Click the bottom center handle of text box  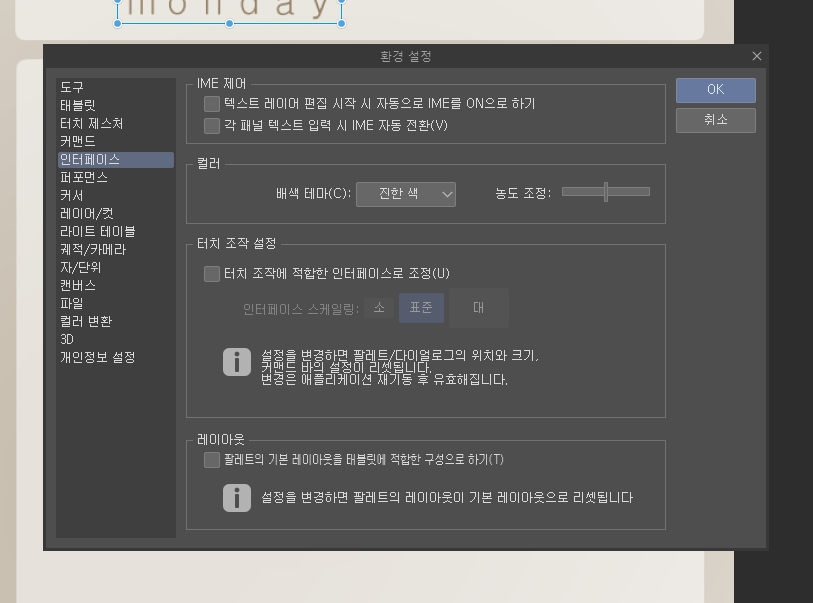point(230,24)
